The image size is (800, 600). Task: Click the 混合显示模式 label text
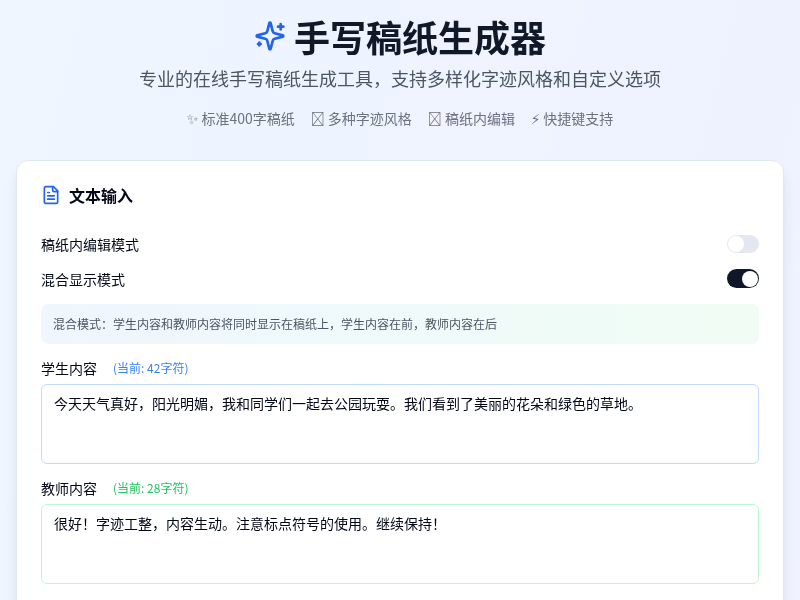(x=83, y=280)
